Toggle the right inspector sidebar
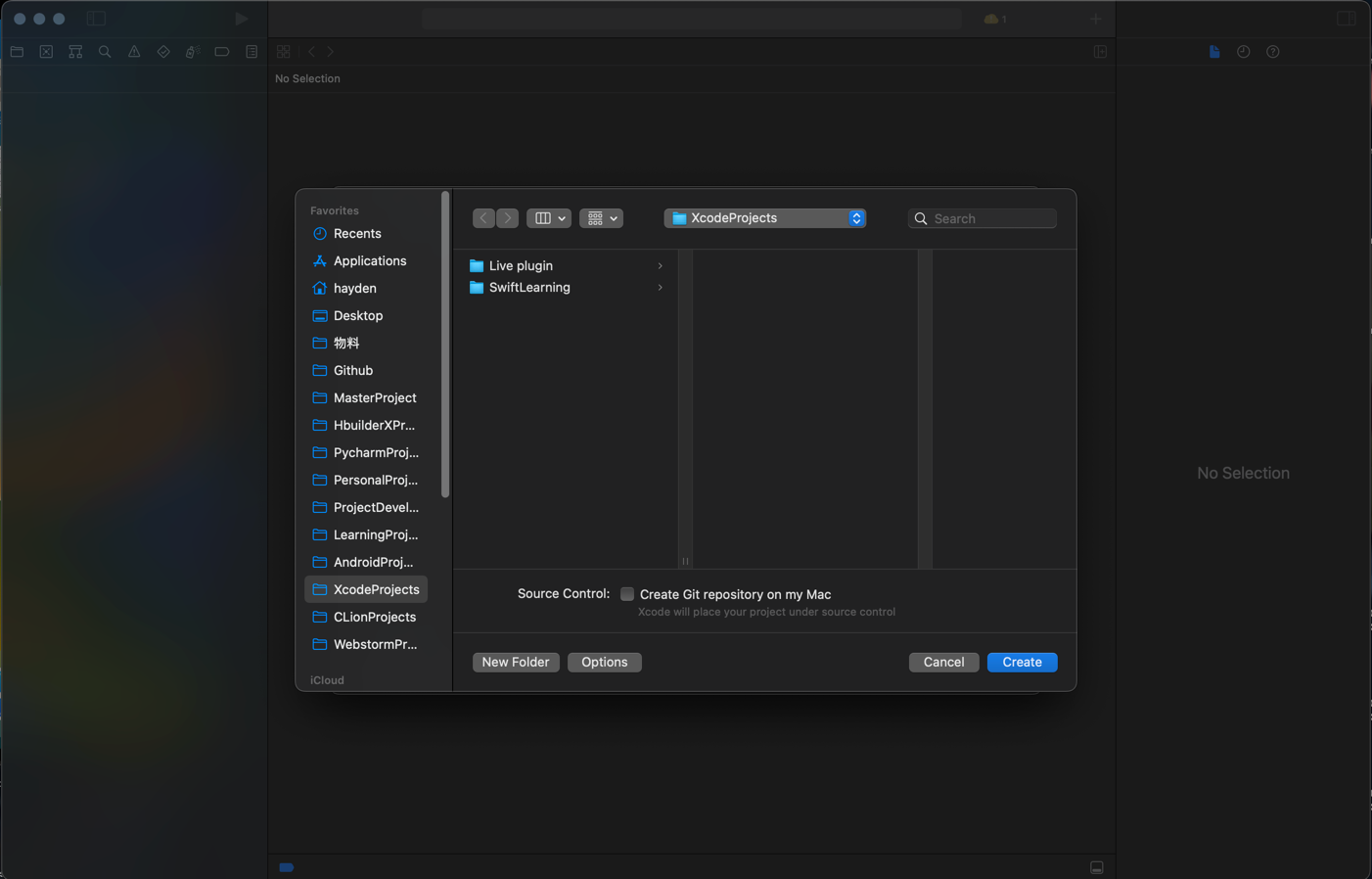1372x879 pixels. 1346,19
